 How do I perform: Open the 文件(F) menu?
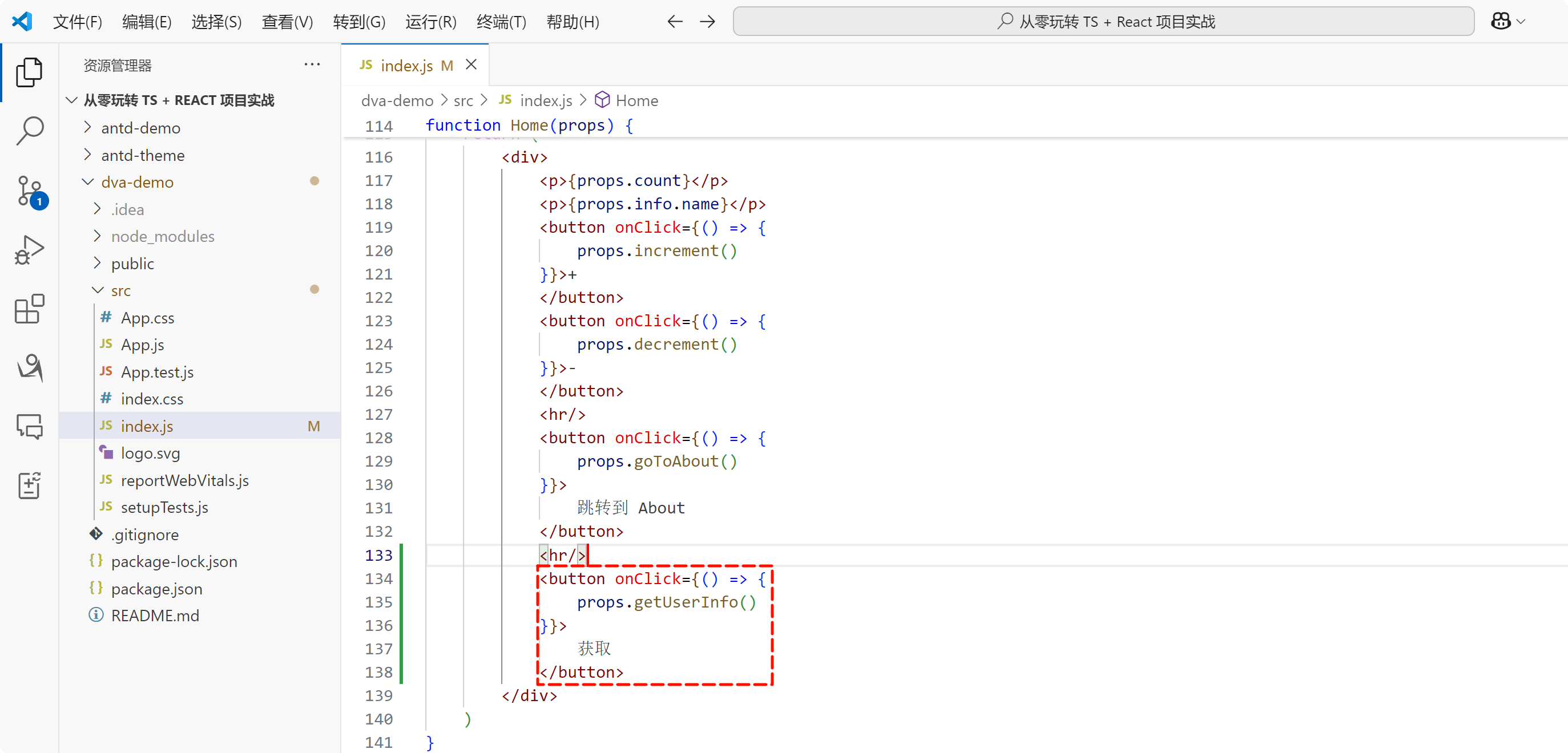tap(77, 22)
